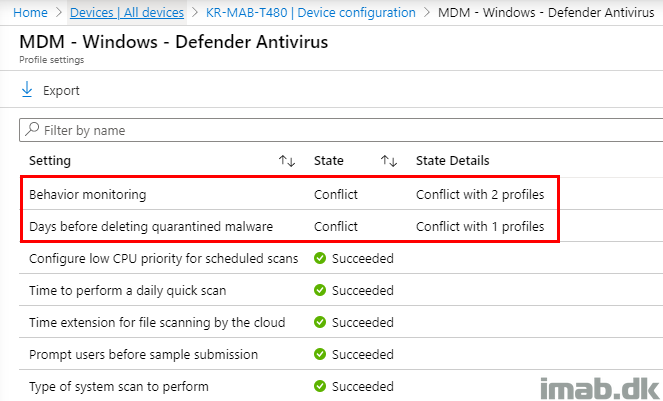Click green check for cloud time extension
Screen dimensions: 663x401
coord(320,322)
